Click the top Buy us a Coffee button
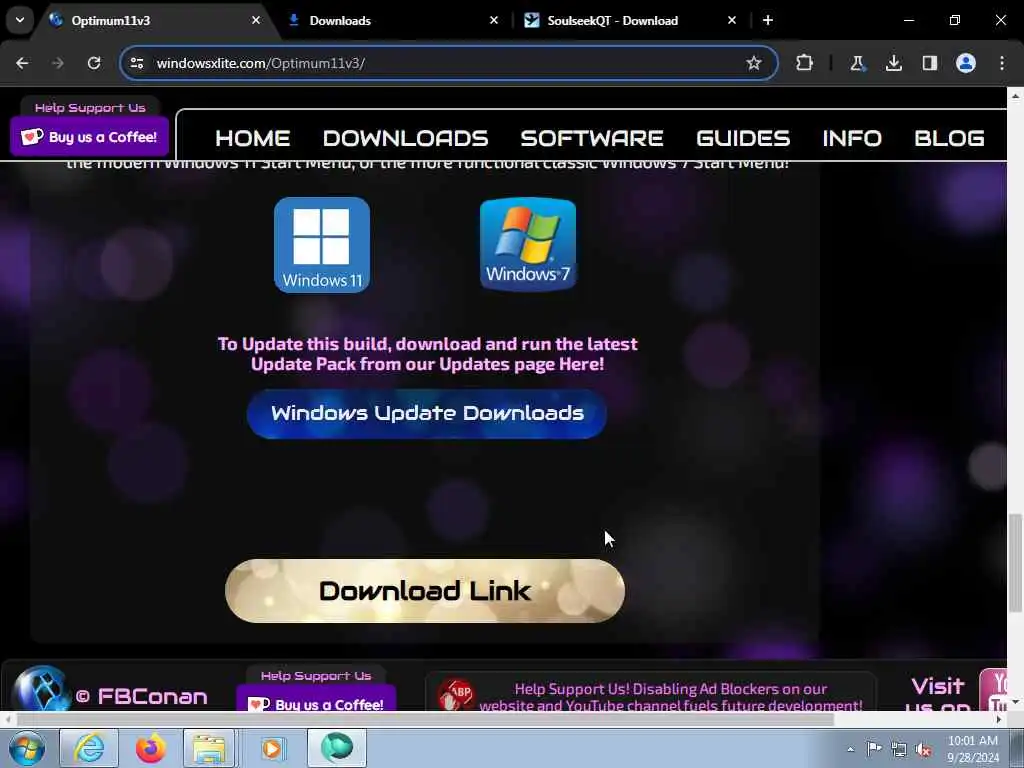The image size is (1024, 768). coord(89,136)
